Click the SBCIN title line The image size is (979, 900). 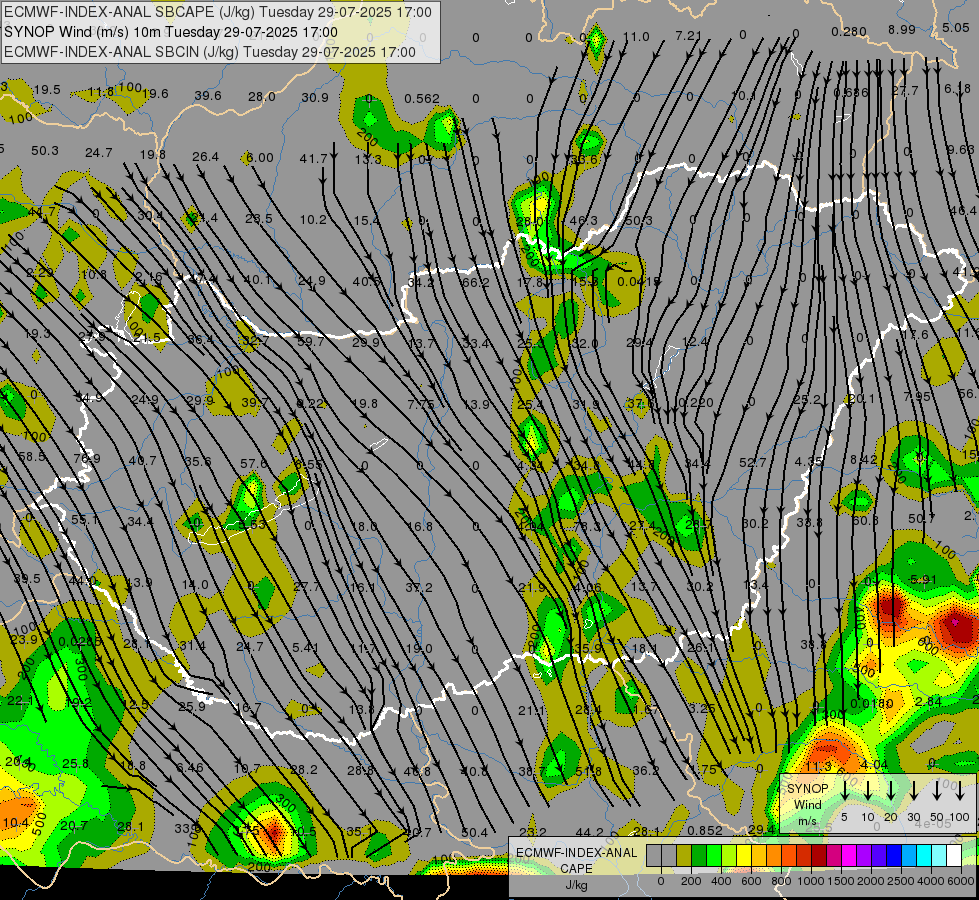(210, 52)
